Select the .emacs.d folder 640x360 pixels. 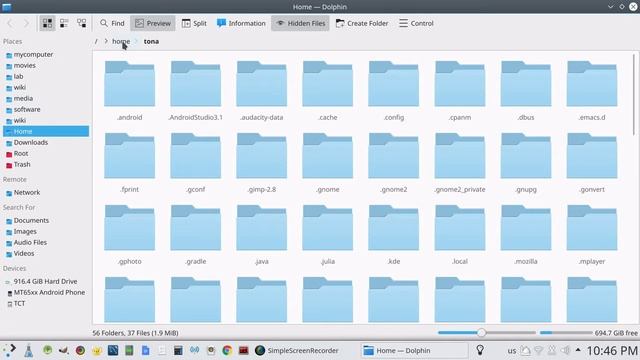coord(592,91)
